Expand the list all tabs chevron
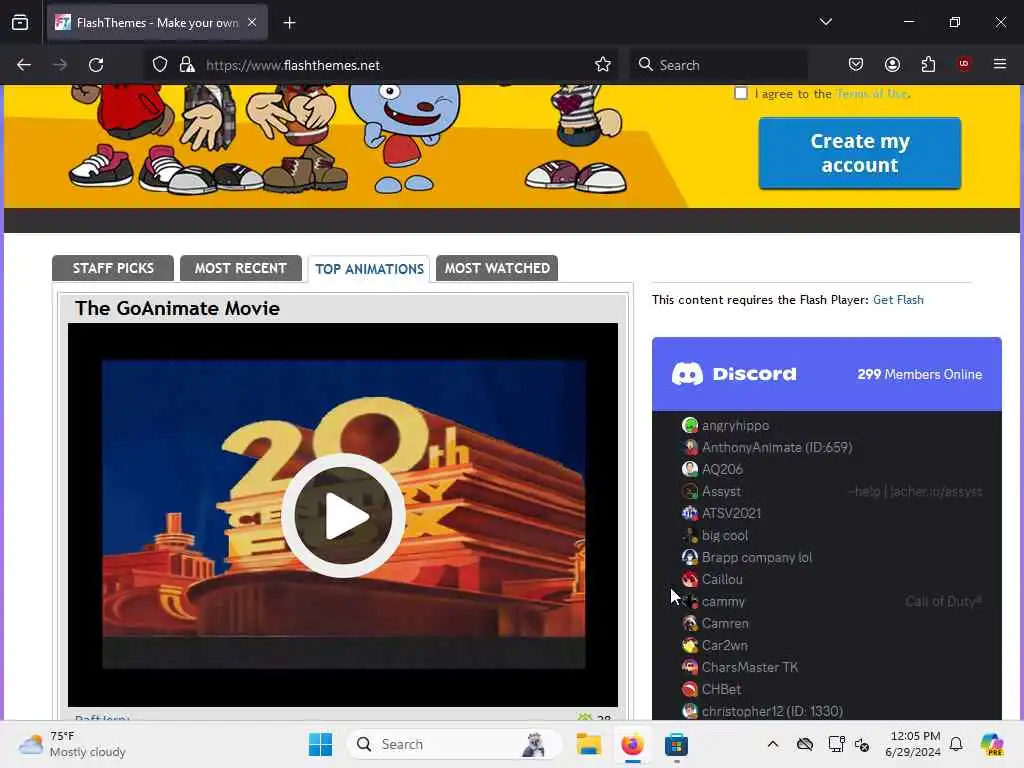1024x768 pixels. 825,22
